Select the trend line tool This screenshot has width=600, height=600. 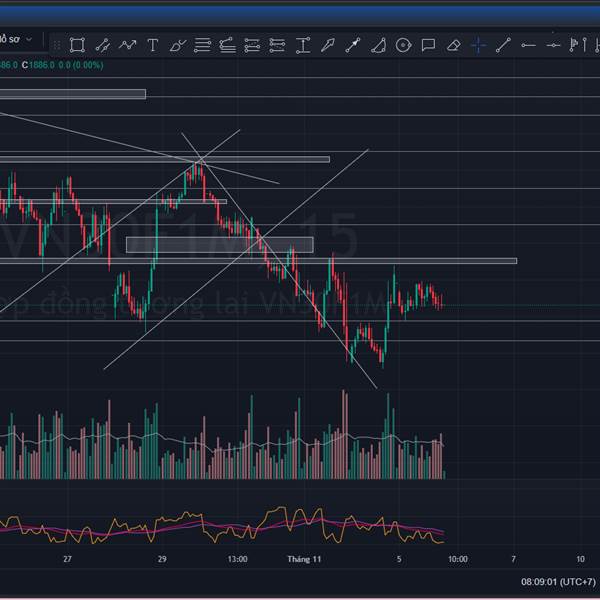pos(503,45)
